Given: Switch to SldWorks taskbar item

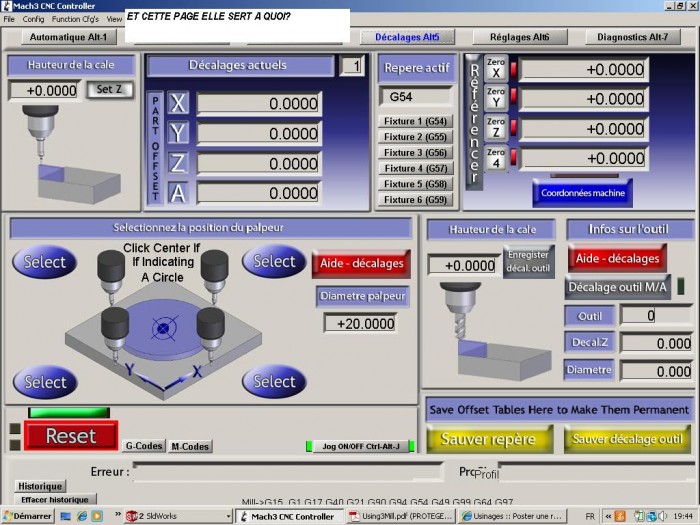Looking at the screenshot, I should coord(179,516).
